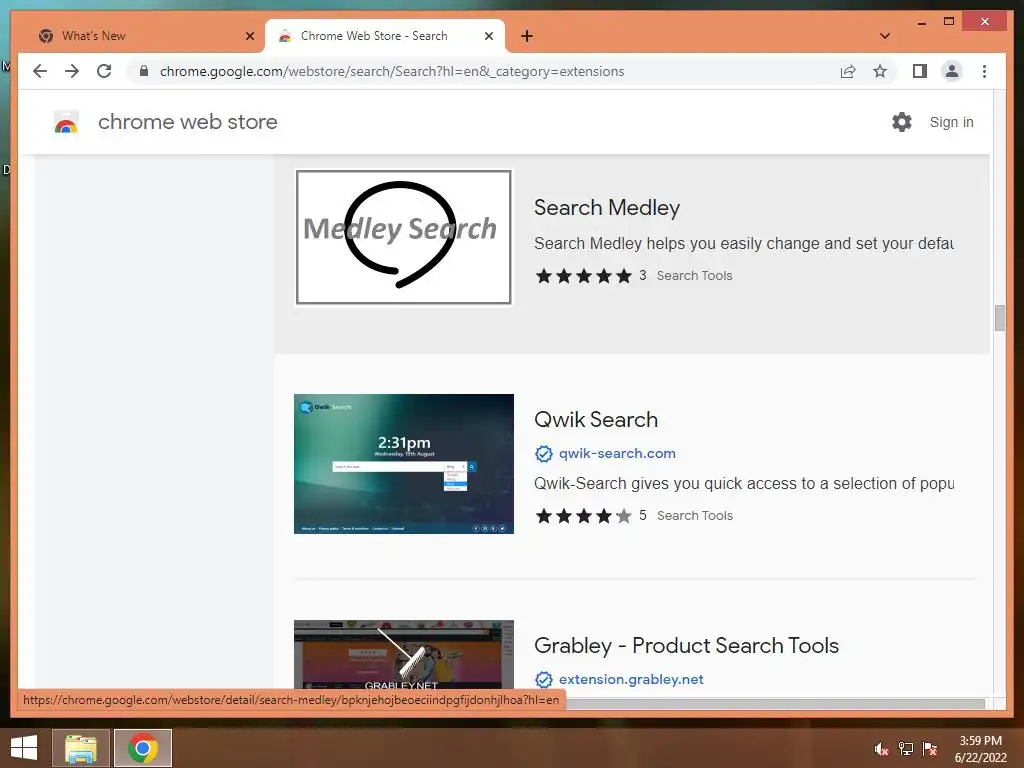The image size is (1024, 768).
Task: Open the Search Medley extension title
Action: (x=607, y=208)
